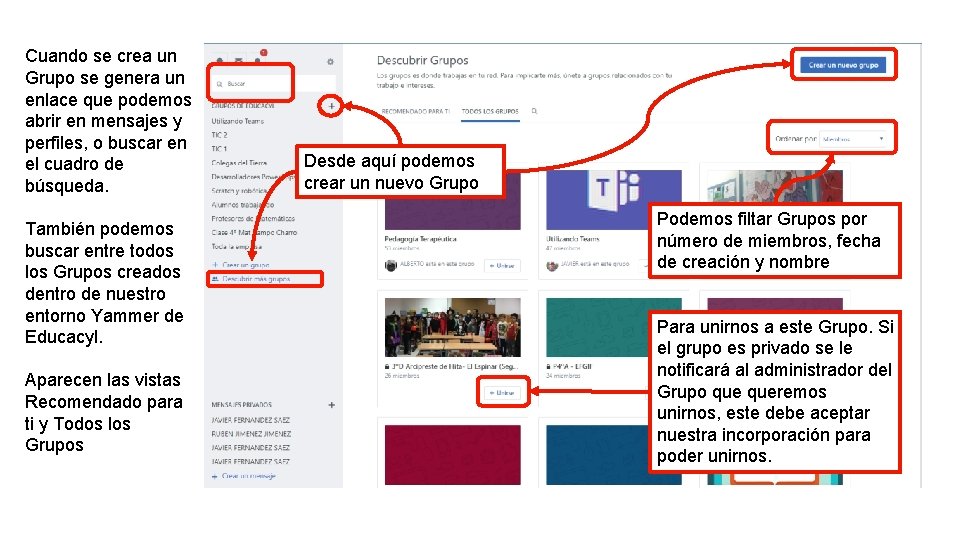Open the Descubrir más grupos link
The width and height of the screenshot is (960, 540).
coord(251,279)
